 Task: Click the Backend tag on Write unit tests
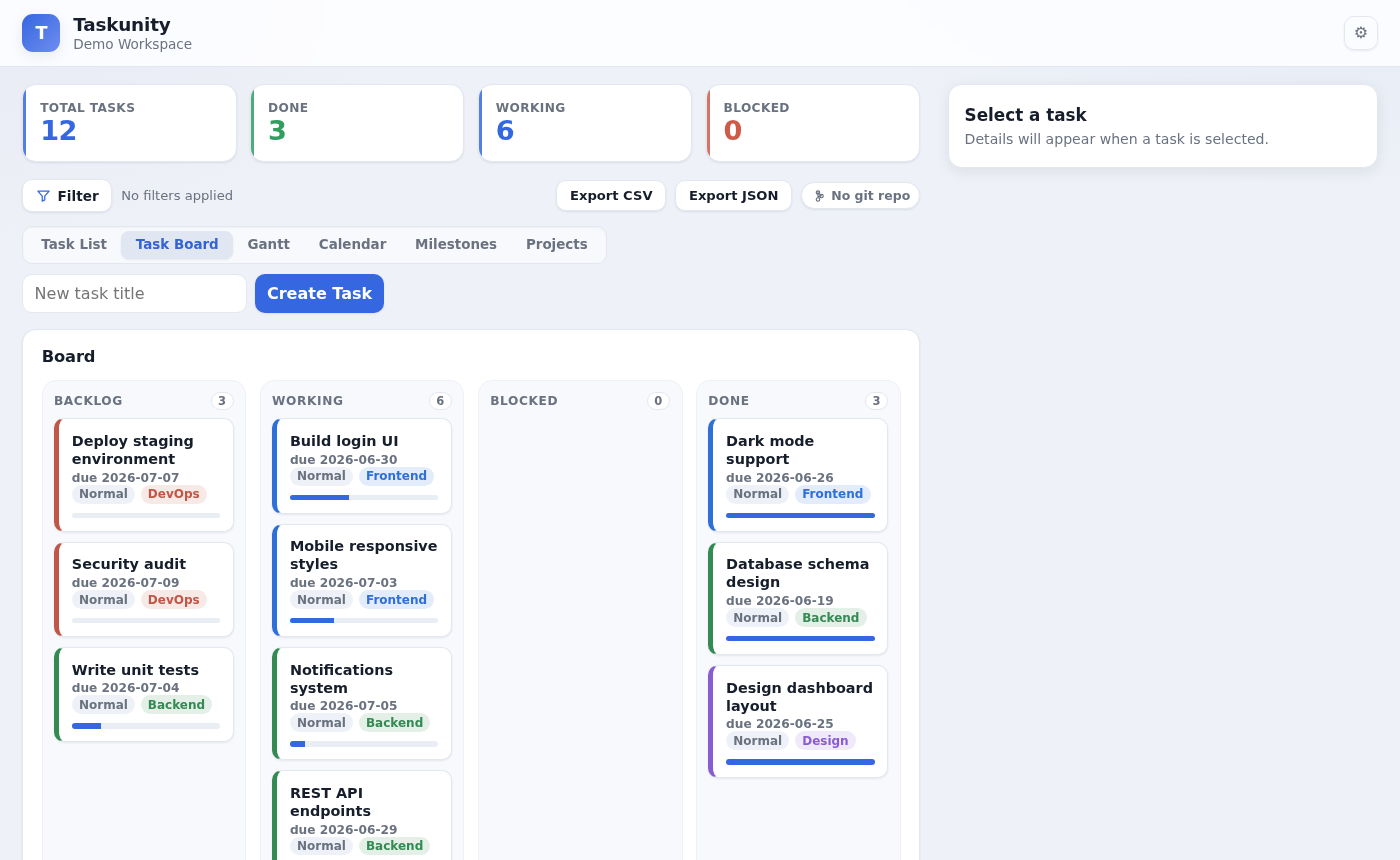(176, 705)
